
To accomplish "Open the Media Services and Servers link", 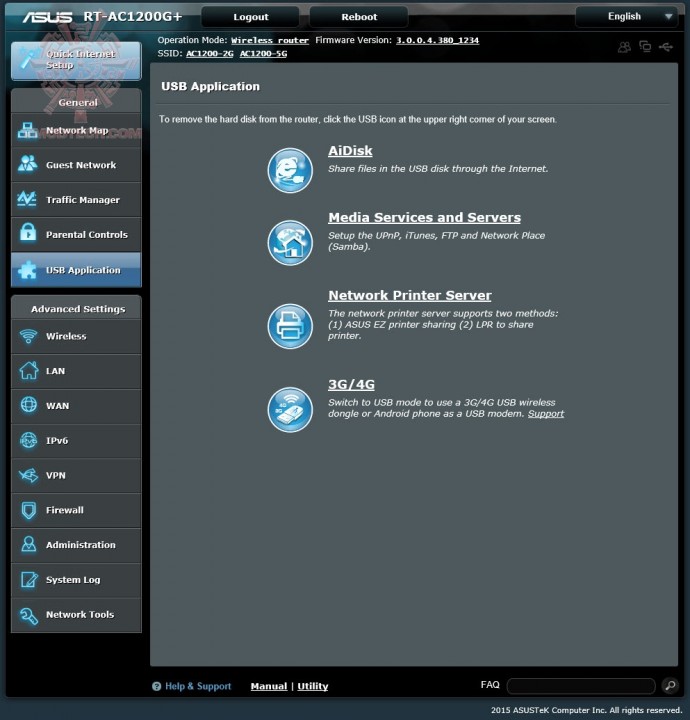I will (425, 217).
